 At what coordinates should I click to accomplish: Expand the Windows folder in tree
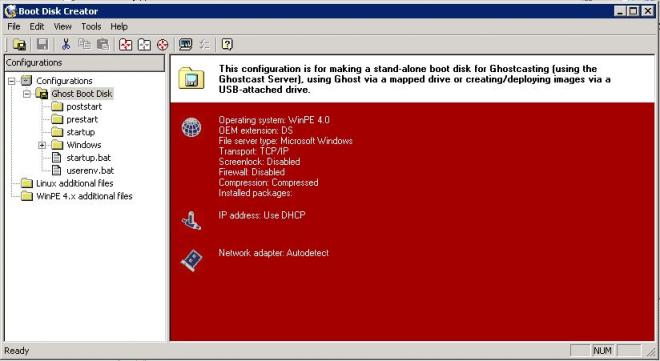coord(42,145)
